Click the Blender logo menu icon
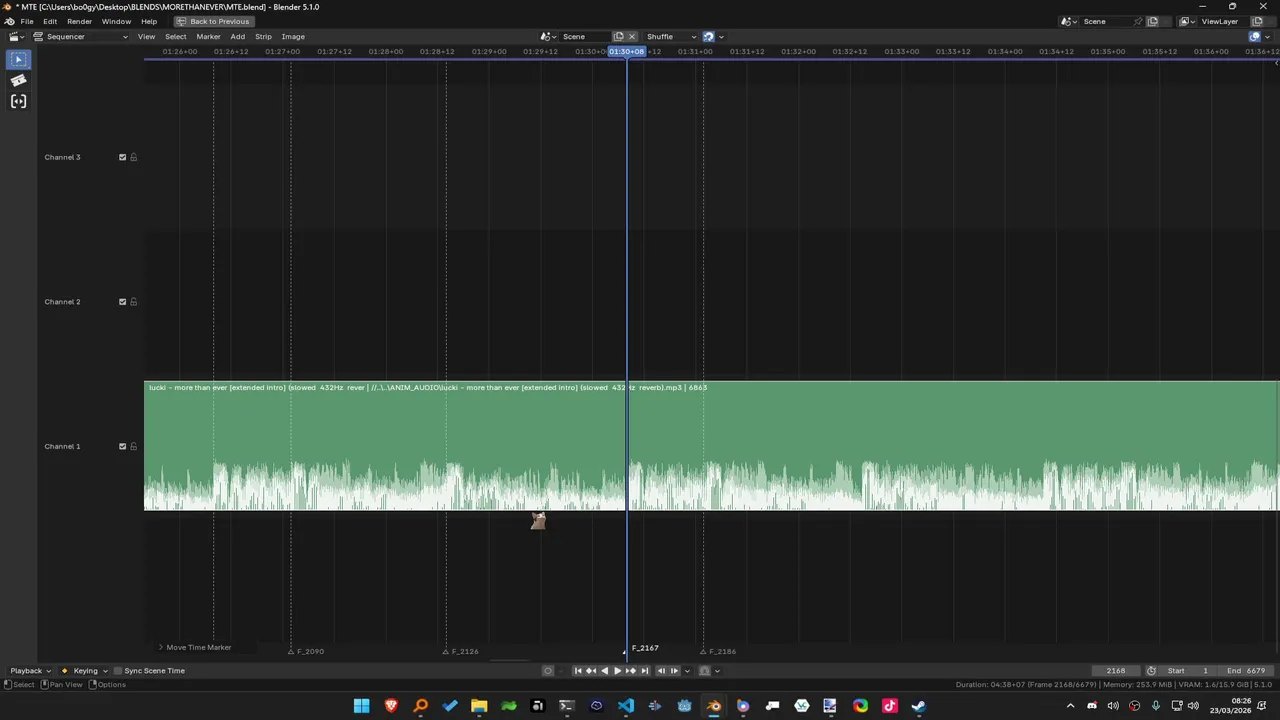 click(9, 21)
